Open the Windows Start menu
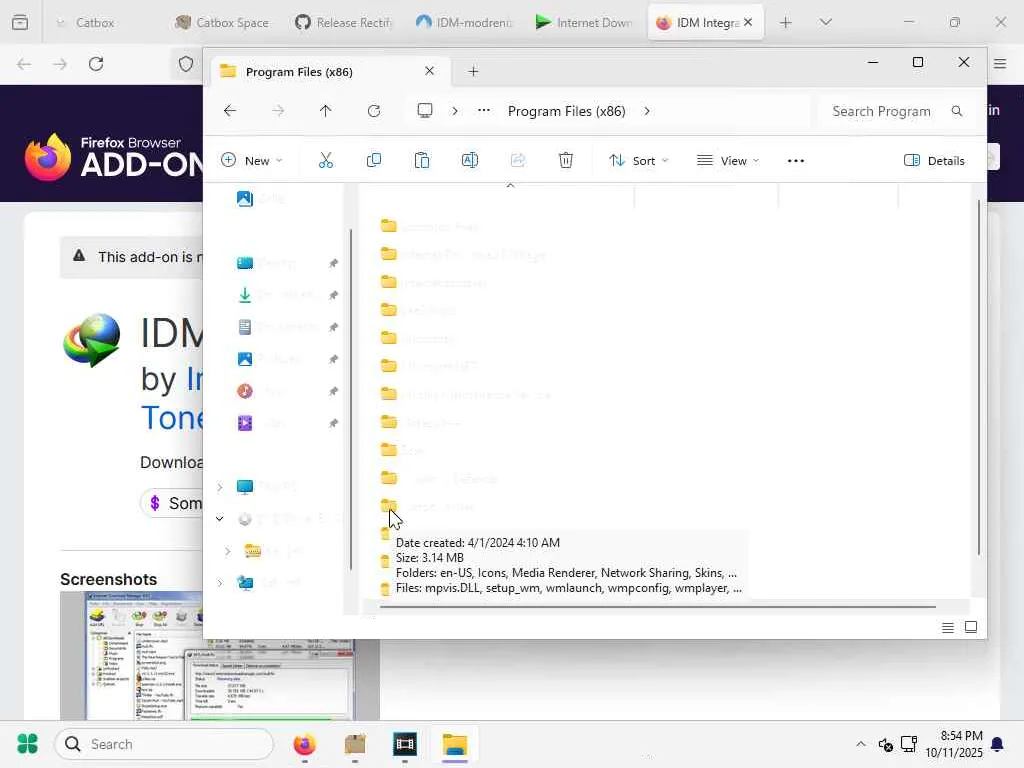The height and width of the screenshot is (768, 1024). point(27,744)
